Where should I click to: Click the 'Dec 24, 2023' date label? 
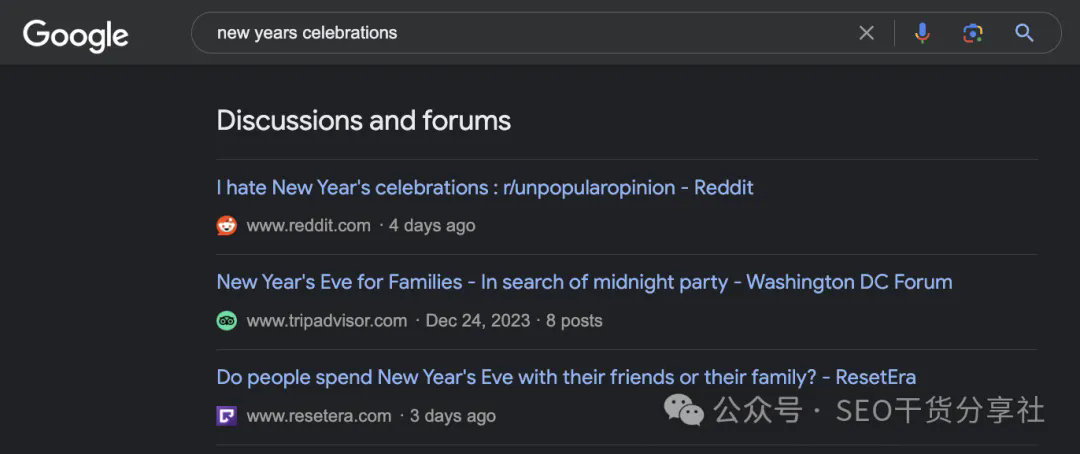point(478,320)
